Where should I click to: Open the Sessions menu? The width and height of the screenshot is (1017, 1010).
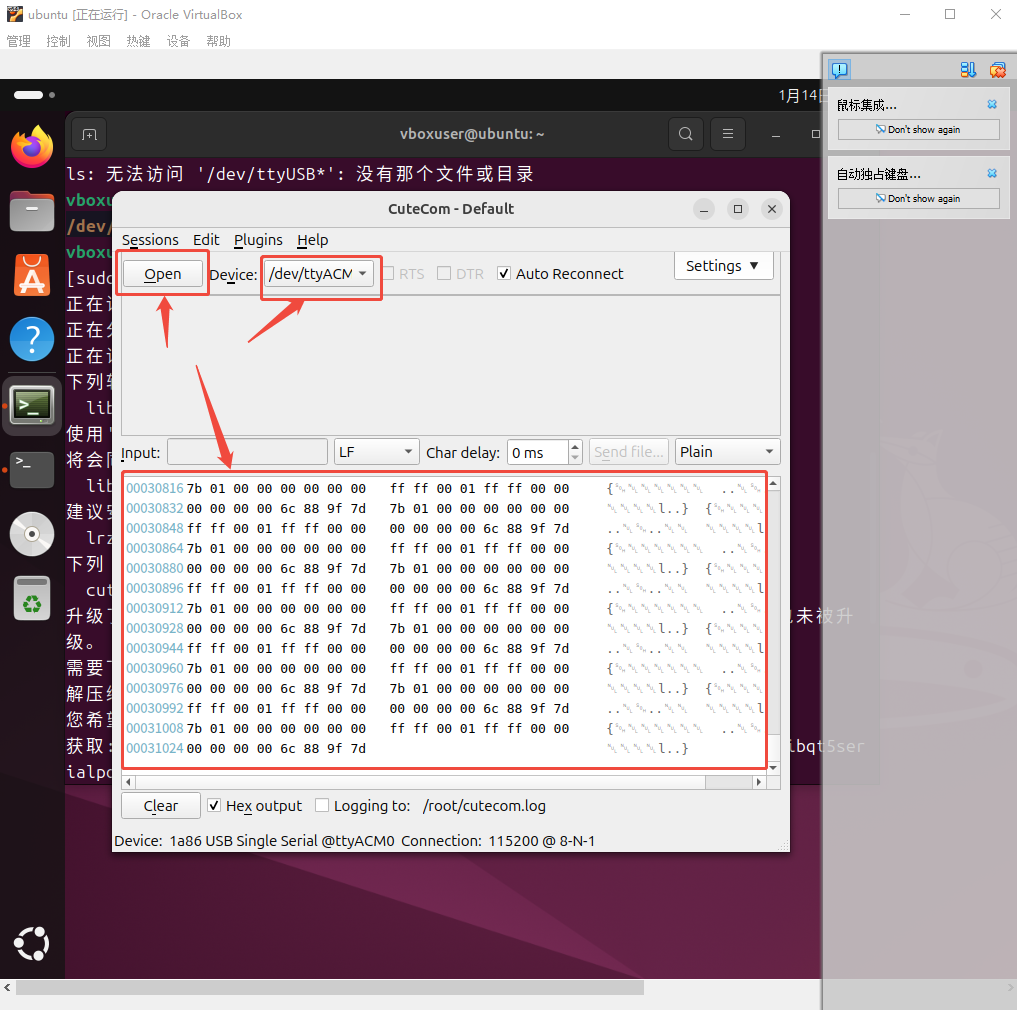point(150,240)
